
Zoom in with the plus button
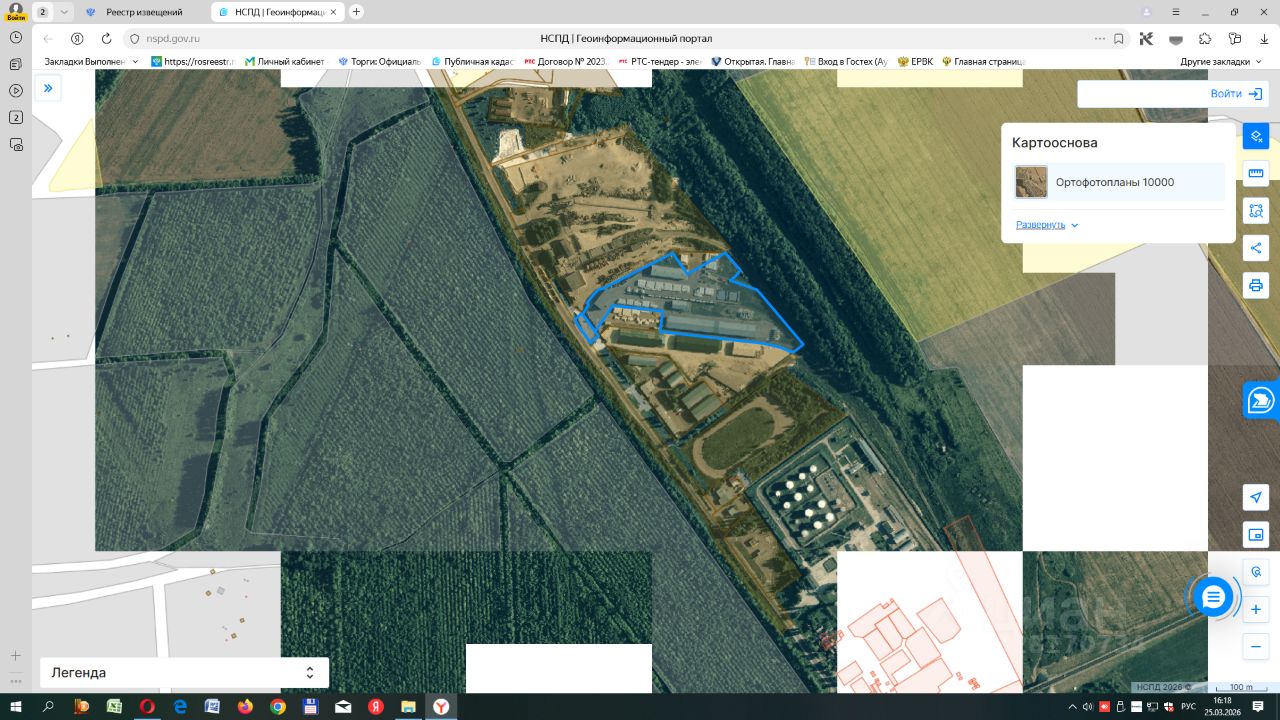pos(1256,609)
